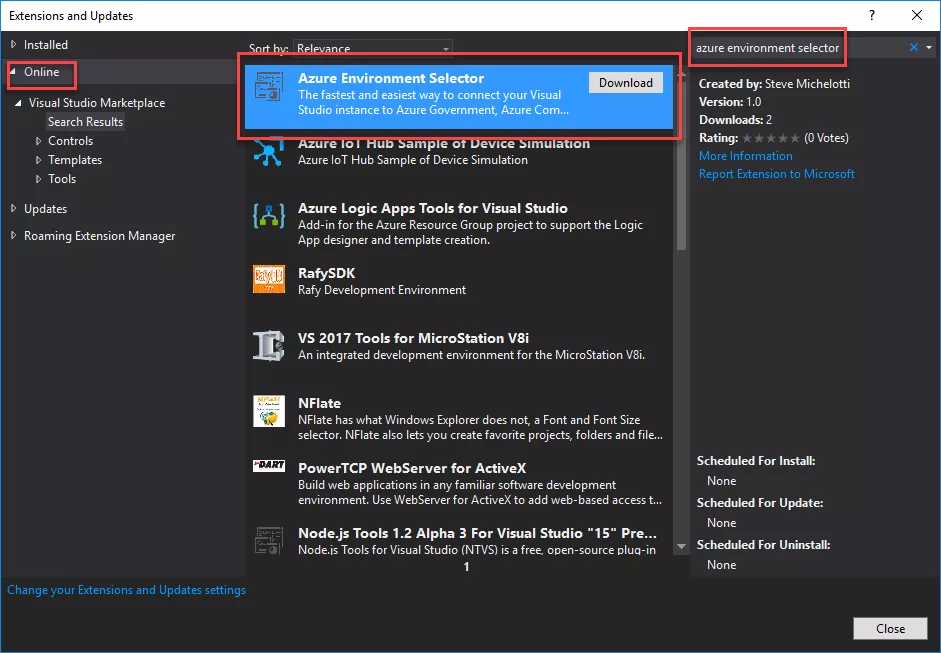941x653 pixels.
Task: Select the Roaming Extension Manager label
Action: 100,236
